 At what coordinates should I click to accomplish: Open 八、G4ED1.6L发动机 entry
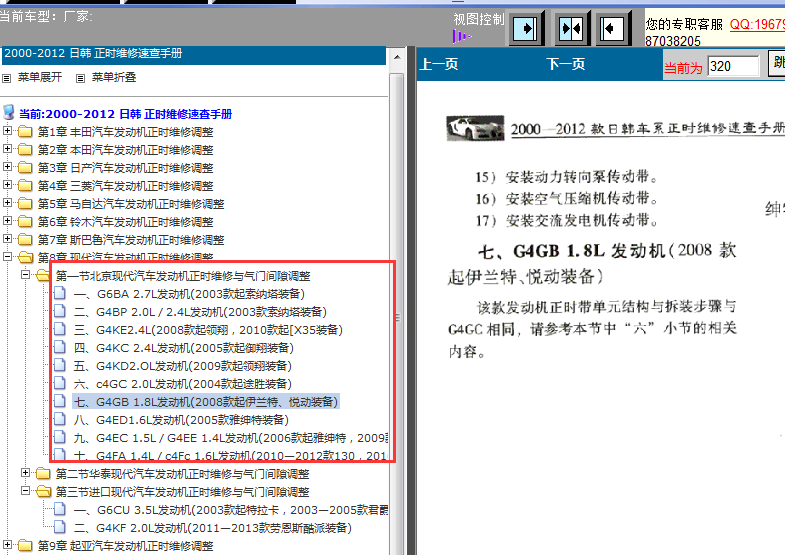click(x=181, y=420)
